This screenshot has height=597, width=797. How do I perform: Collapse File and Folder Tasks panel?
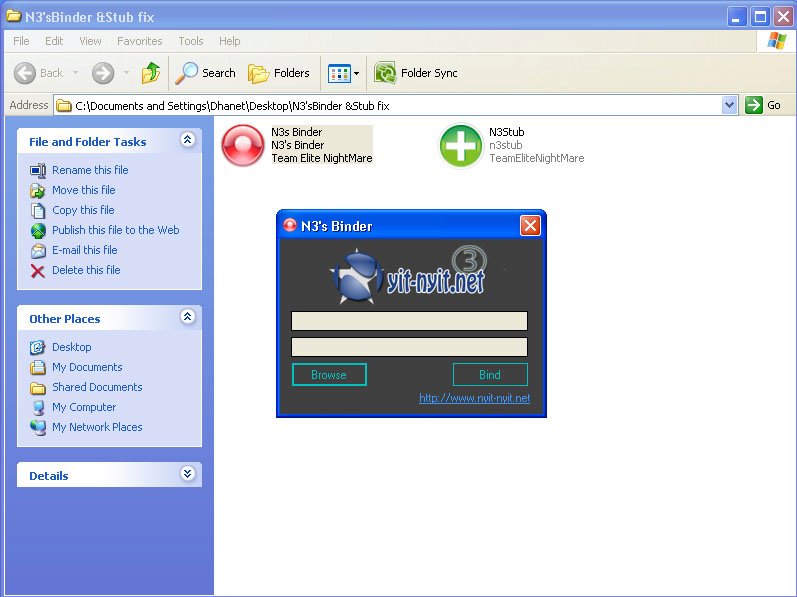click(188, 140)
